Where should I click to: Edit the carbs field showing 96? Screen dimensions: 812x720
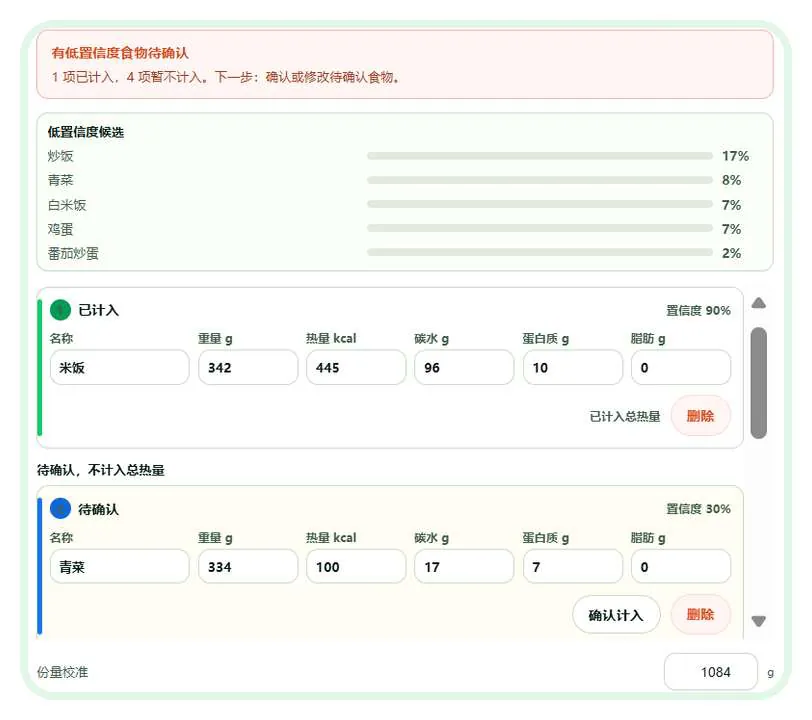click(x=465, y=368)
